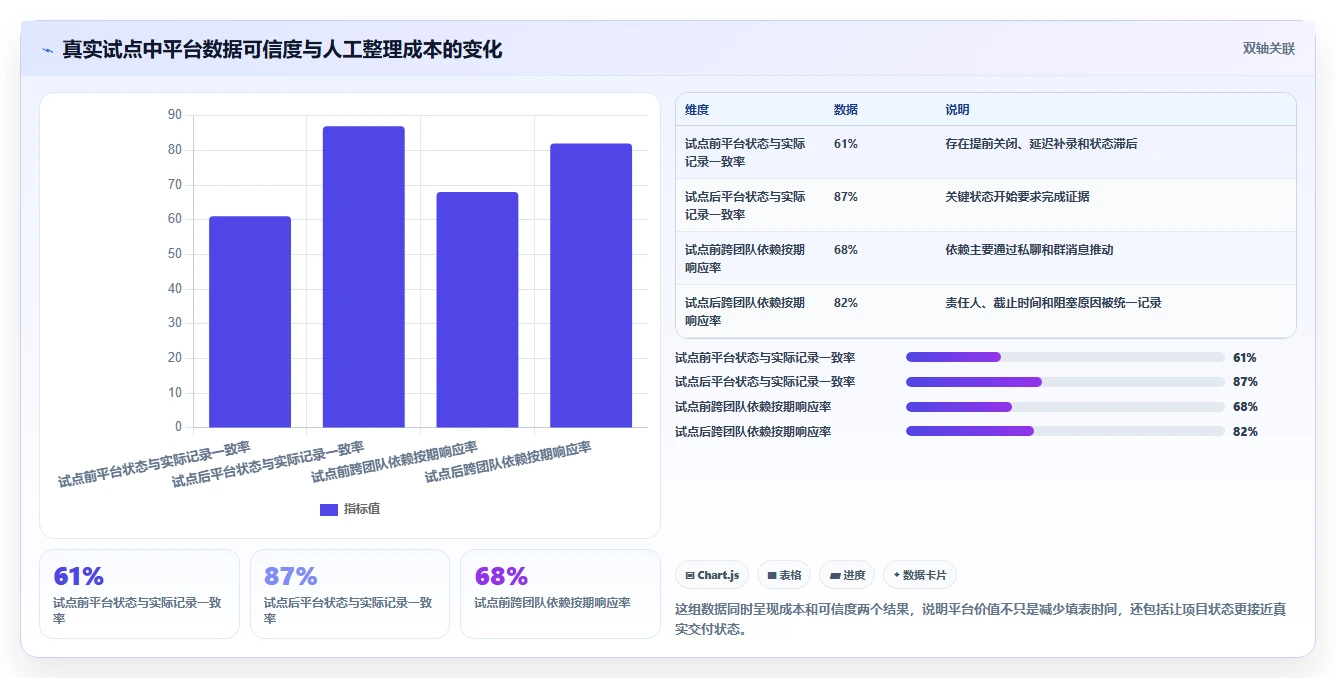Viewport: 1336px width, 678px height.
Task: Click the 表格 chip
Action: point(784,575)
